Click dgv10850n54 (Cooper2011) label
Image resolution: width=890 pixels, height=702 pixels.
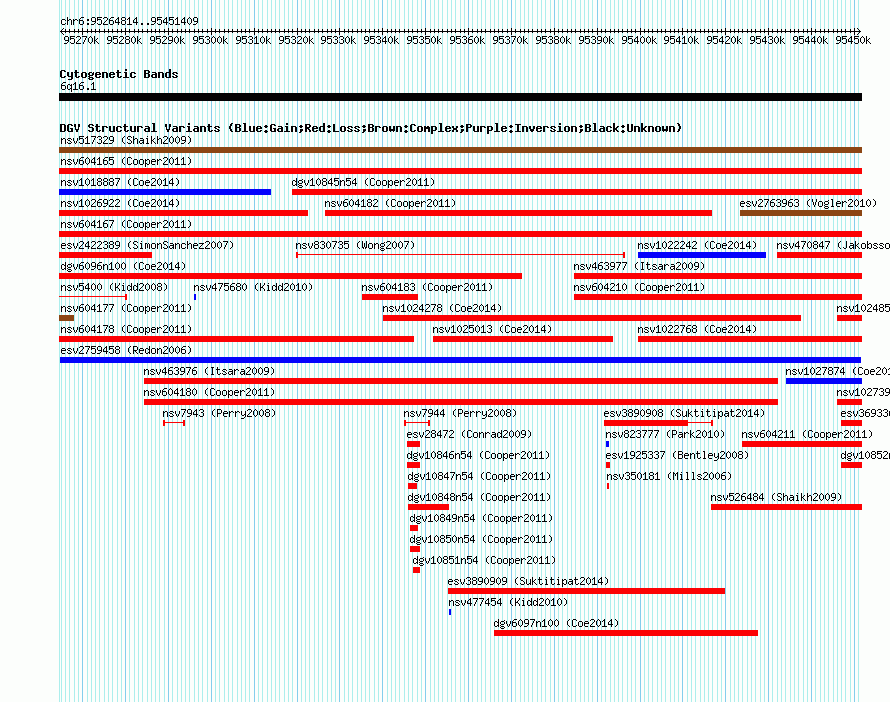pyautogui.click(x=481, y=539)
